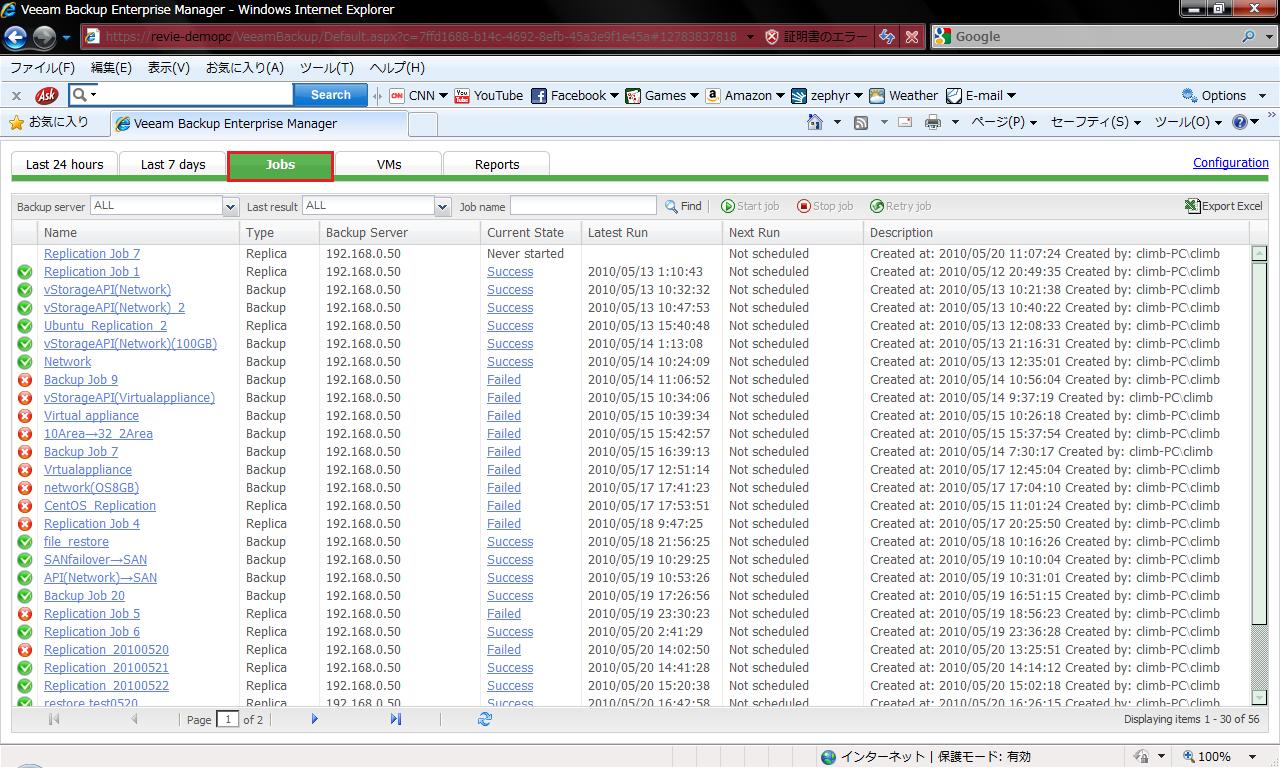Click the page number input field

pyautogui.click(x=228, y=719)
